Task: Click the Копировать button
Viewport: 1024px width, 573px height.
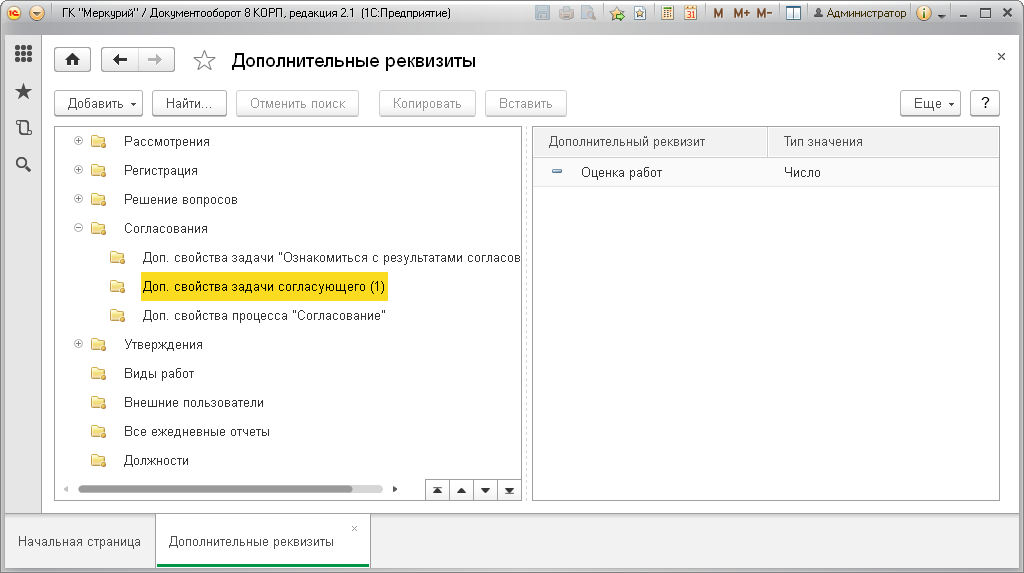Action: pyautogui.click(x=427, y=103)
